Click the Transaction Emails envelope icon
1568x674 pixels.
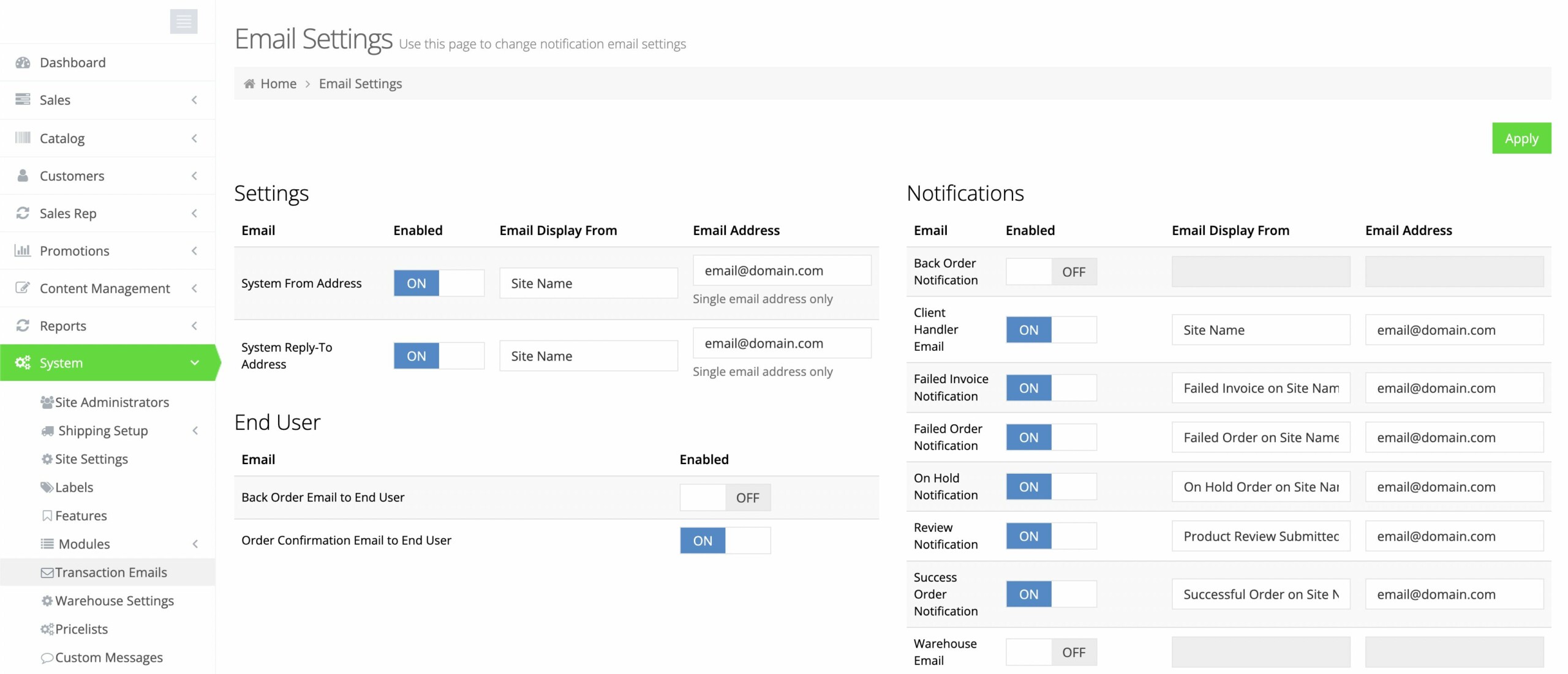click(x=47, y=572)
